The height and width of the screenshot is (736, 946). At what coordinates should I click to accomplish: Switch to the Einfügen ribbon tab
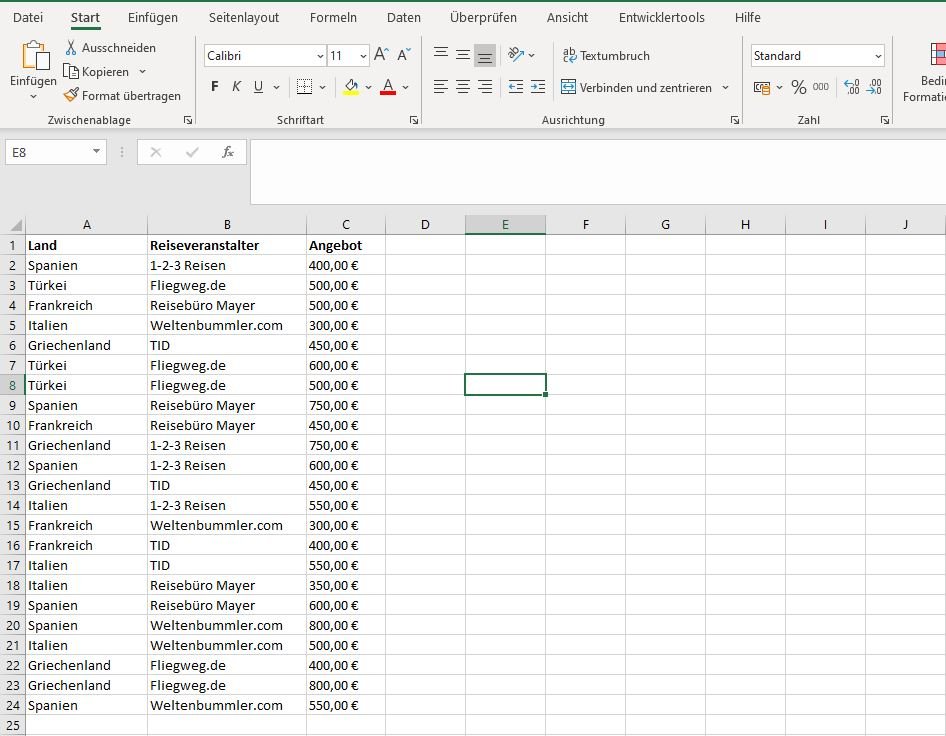click(153, 17)
